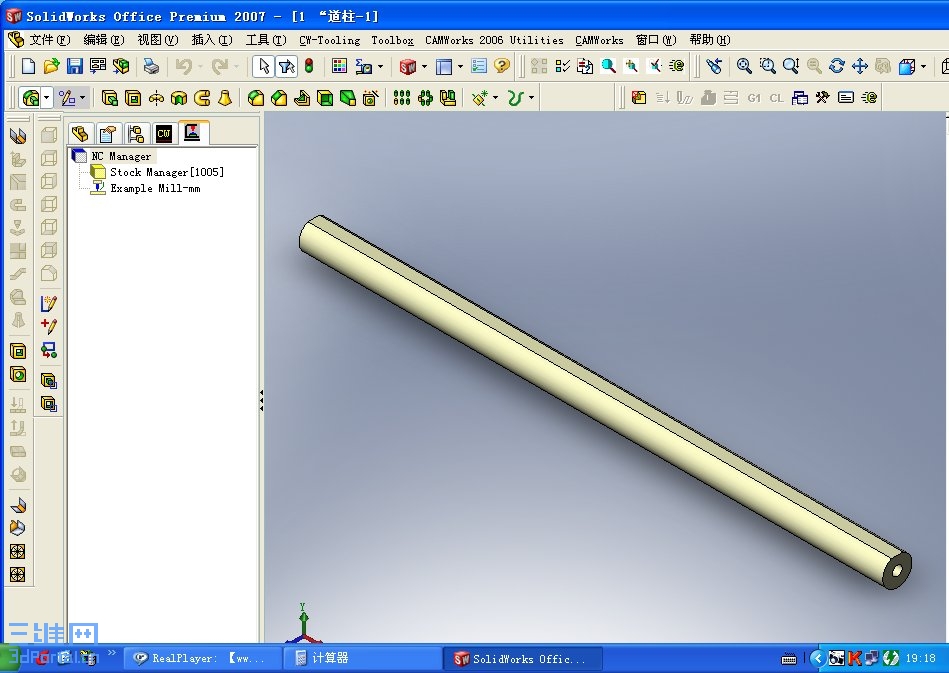Select Example Mill-mm machine item

(155, 188)
